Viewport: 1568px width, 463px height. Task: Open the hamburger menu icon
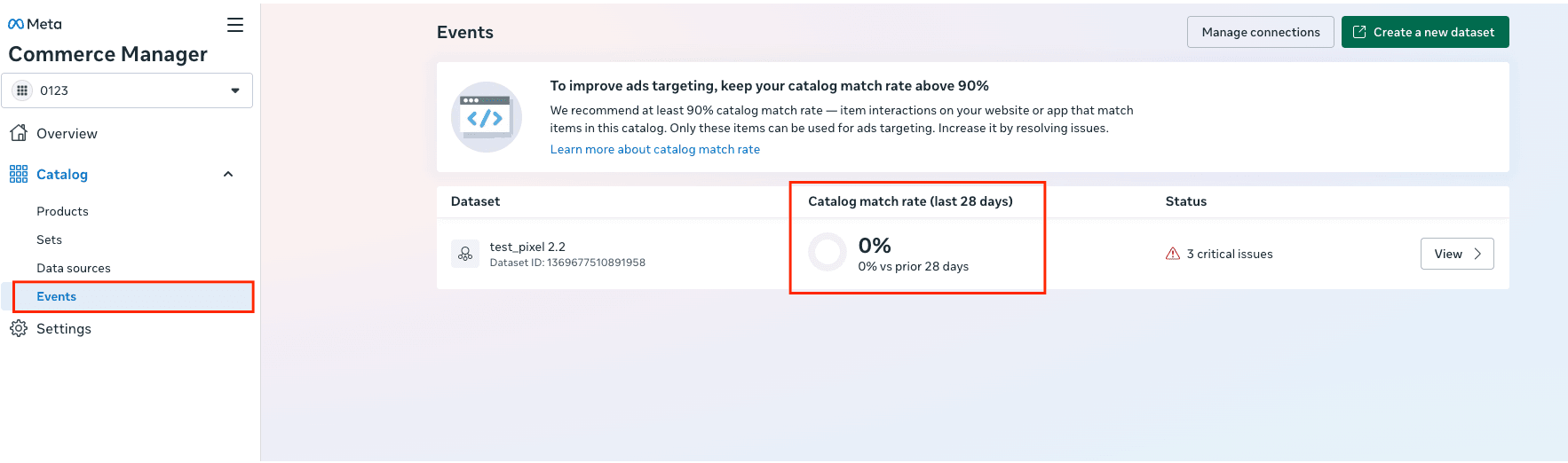point(235,25)
